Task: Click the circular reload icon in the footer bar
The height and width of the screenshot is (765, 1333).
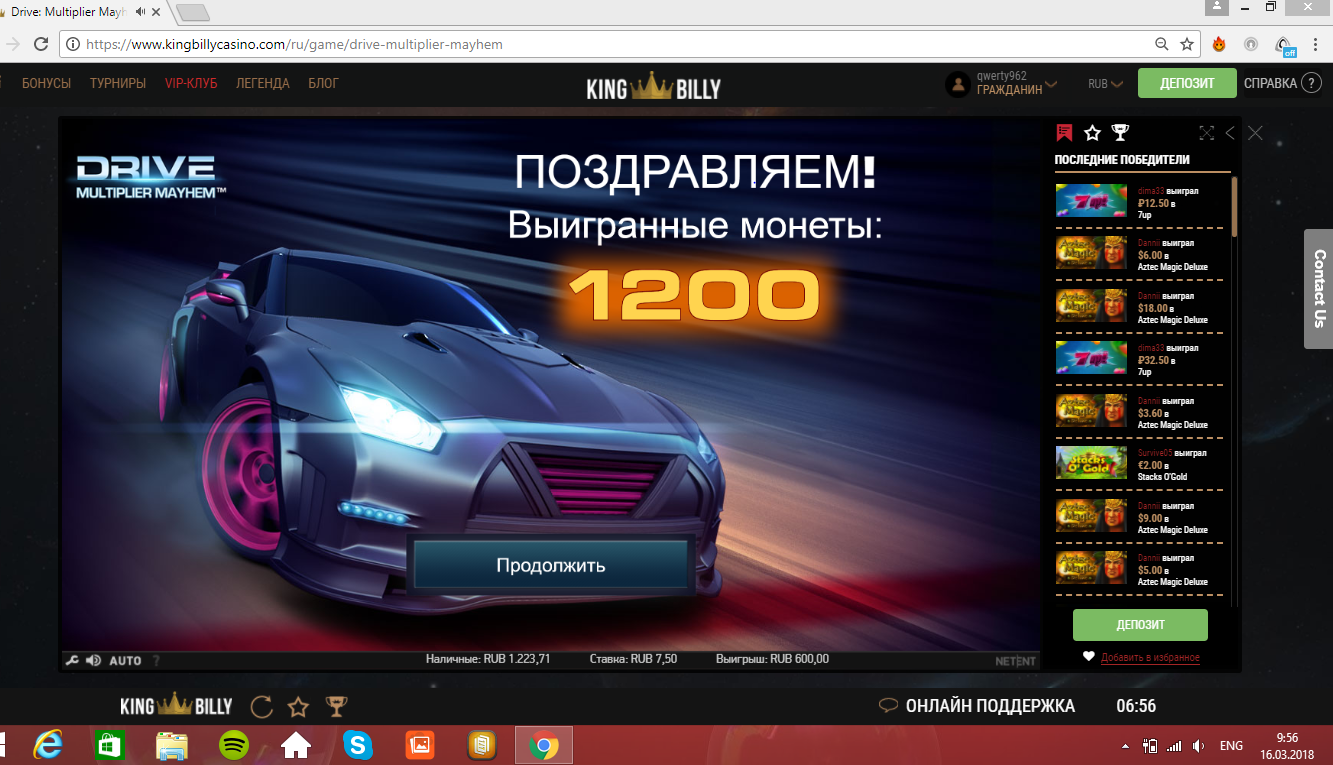Action: click(261, 707)
